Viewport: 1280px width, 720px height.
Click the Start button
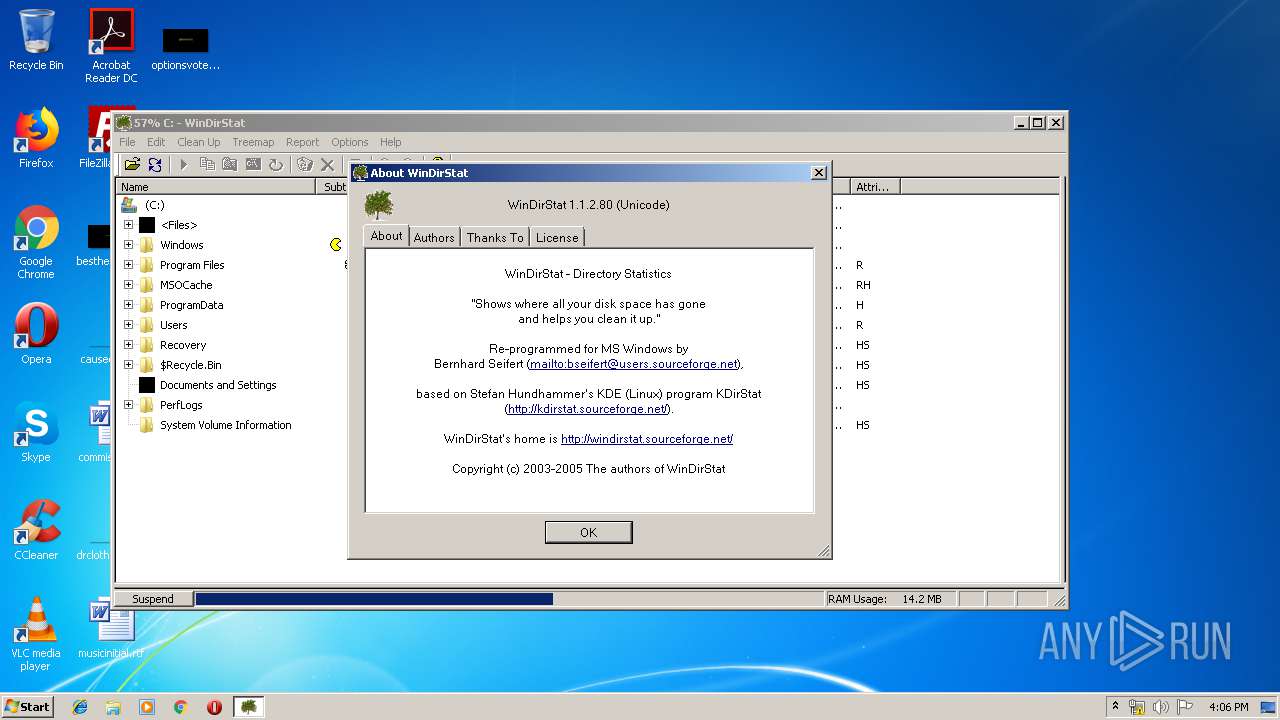coord(28,707)
